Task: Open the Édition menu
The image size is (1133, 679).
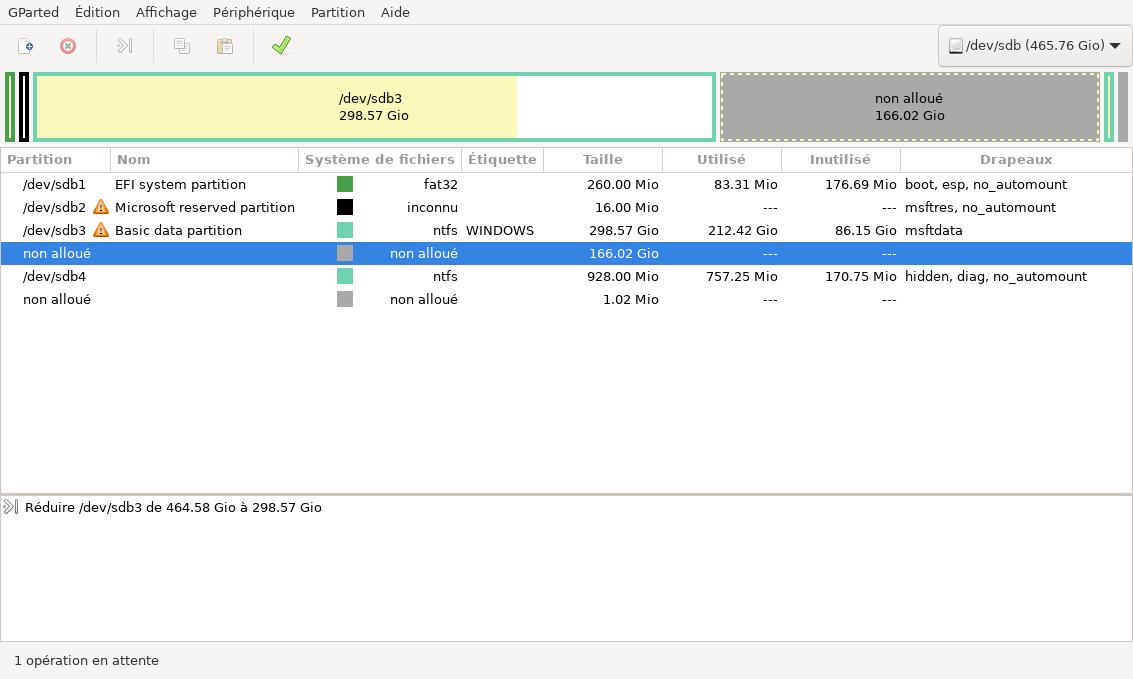Action: 97,12
